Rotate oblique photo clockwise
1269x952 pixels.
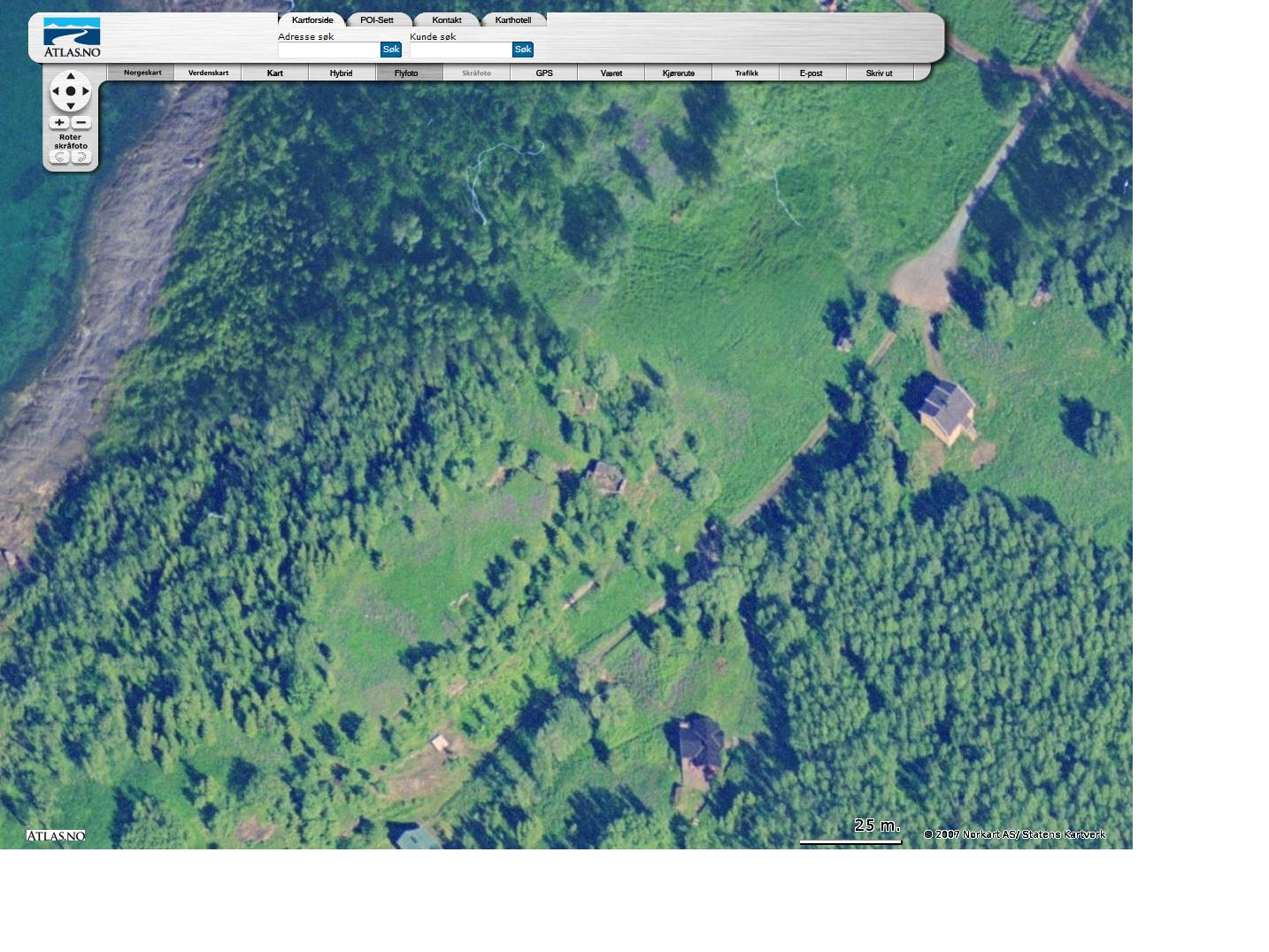pos(81,157)
